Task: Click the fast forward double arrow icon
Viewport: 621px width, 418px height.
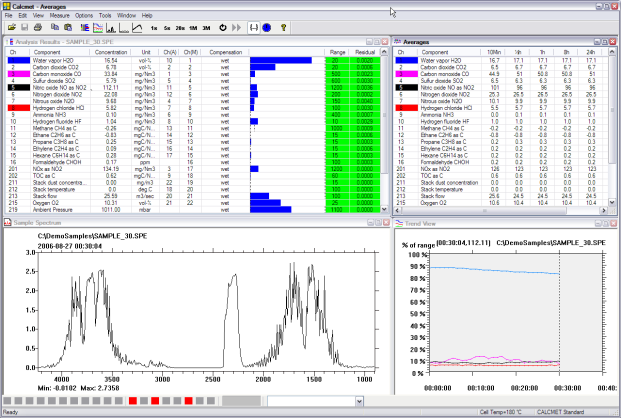Action: 236,27
